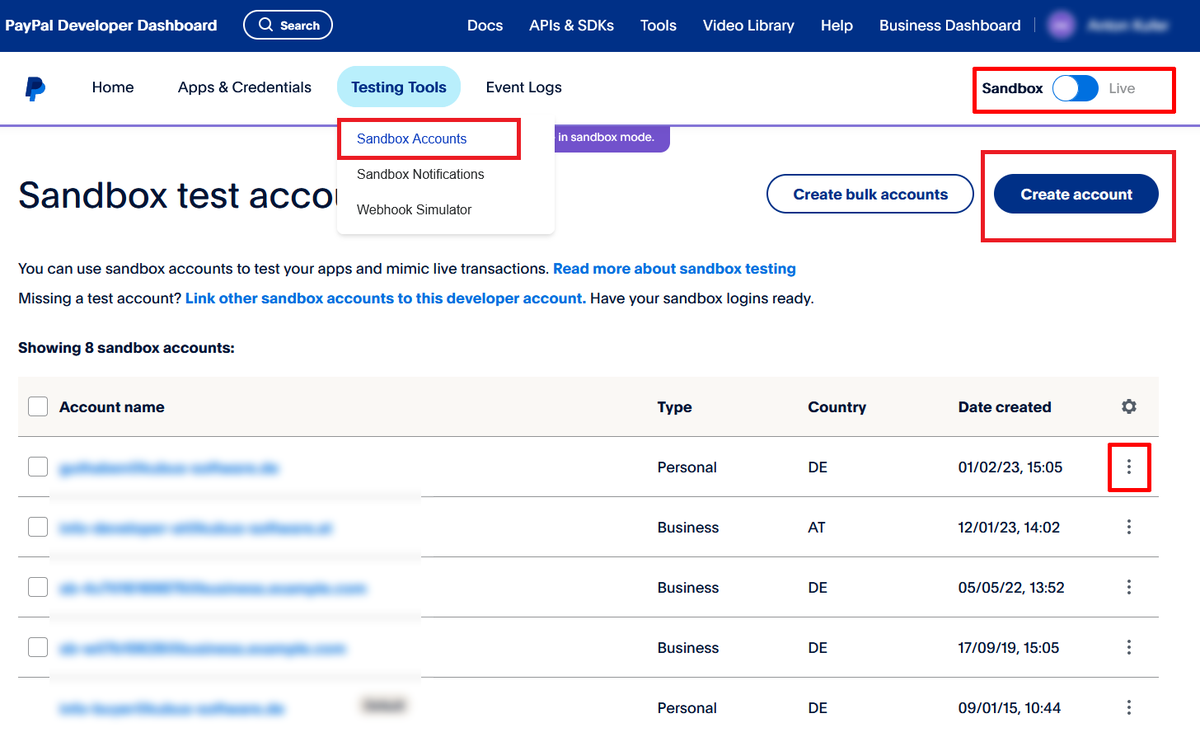Open the blurred account link dated 17/09/19

tap(202, 648)
